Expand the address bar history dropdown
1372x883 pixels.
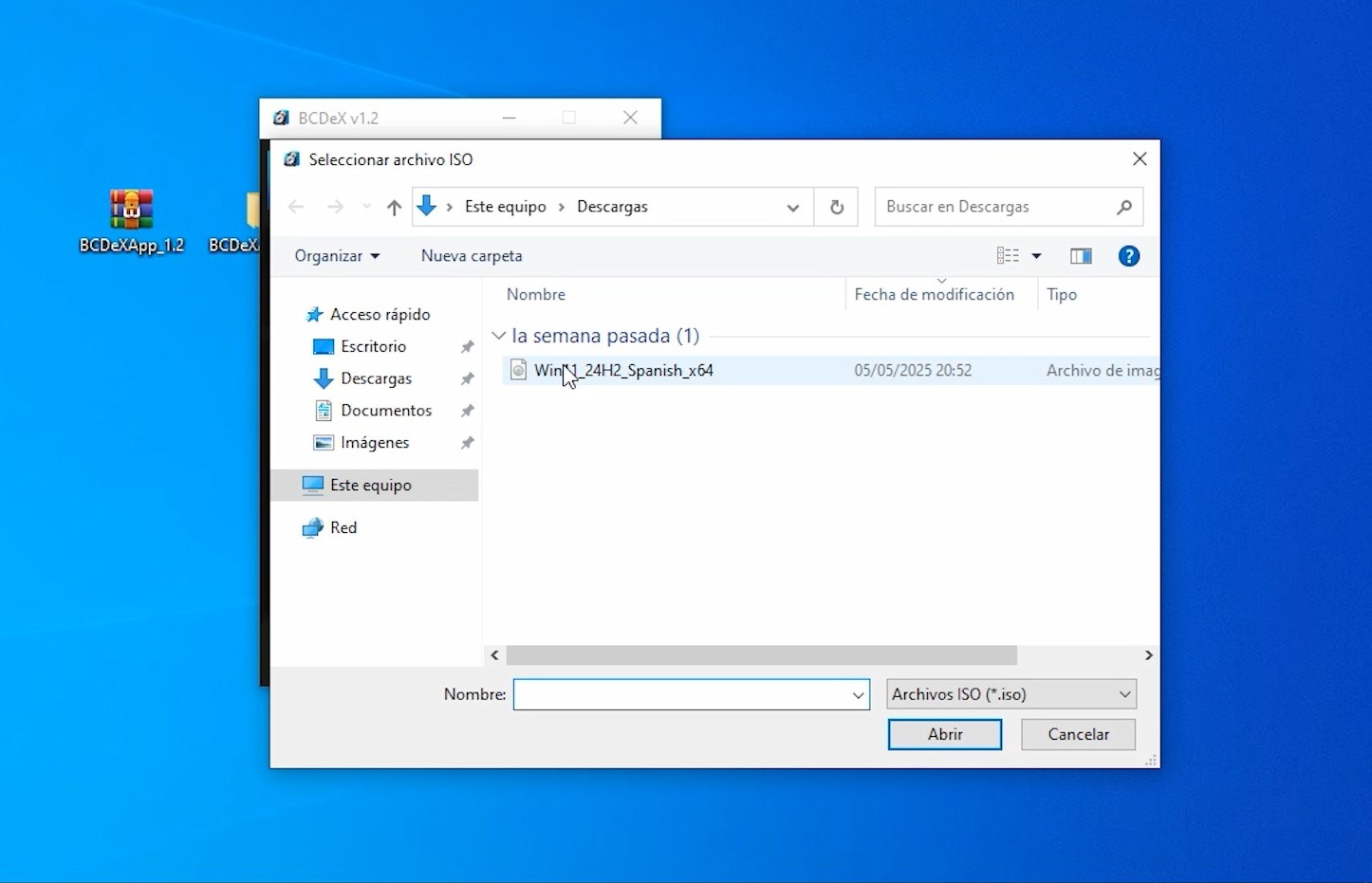792,208
